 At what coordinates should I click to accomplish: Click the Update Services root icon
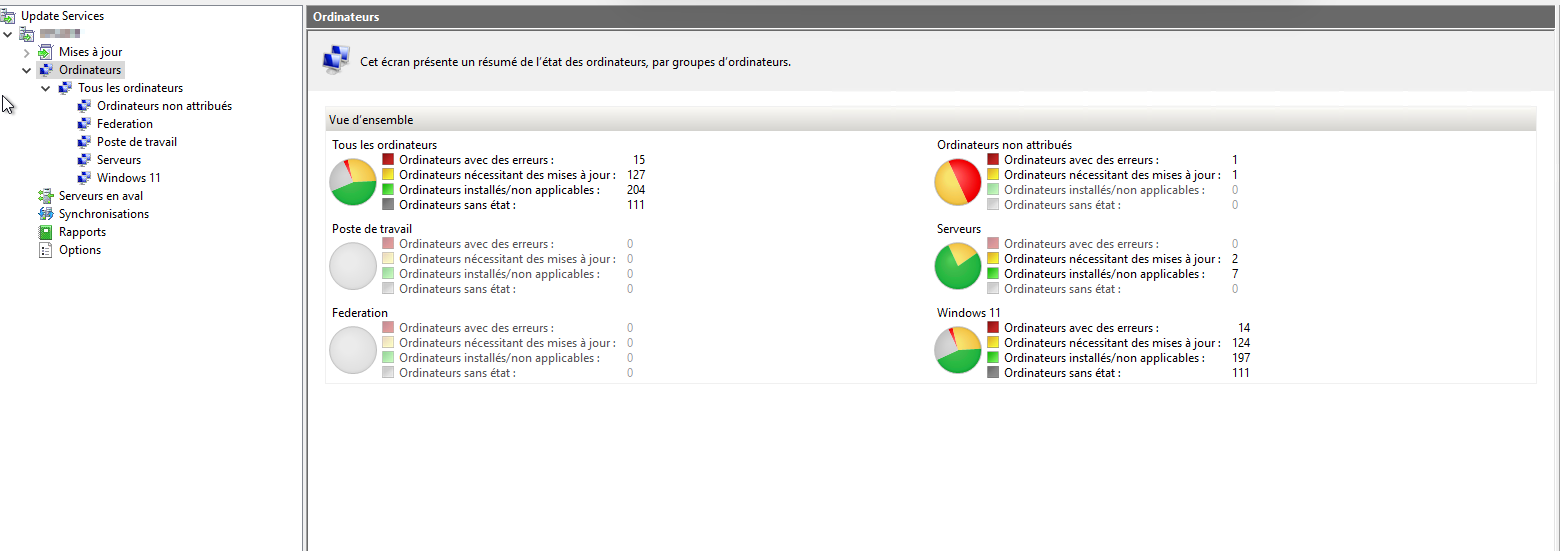pyautogui.click(x=8, y=16)
